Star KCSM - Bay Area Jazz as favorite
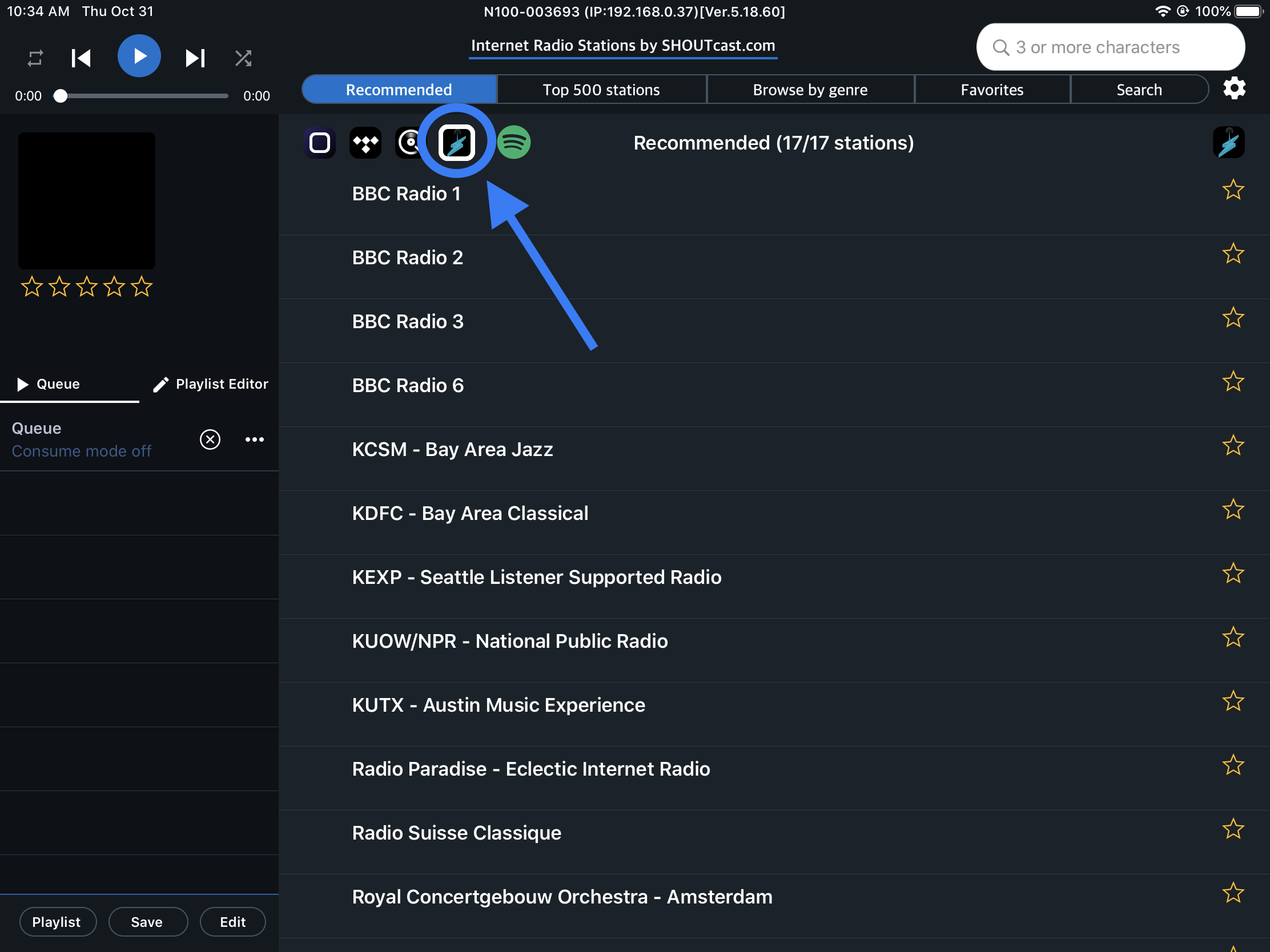 pos(1233,445)
